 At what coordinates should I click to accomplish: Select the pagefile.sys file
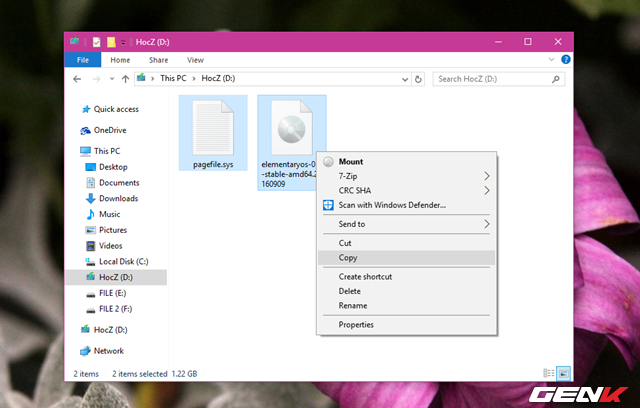213,133
